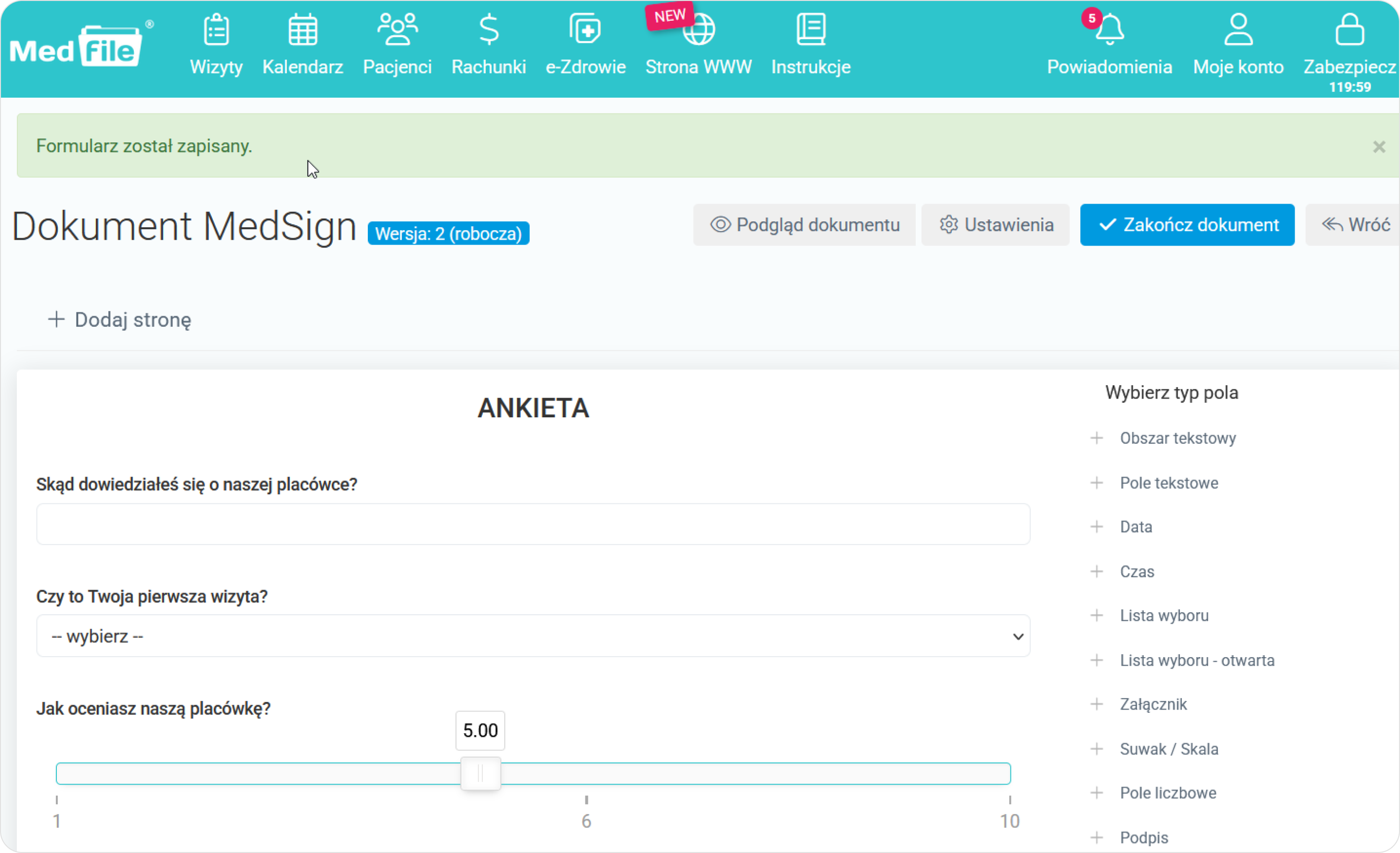This screenshot has height=853, width=1400.
Task: Open e-Zdrowie medical icon
Action: [585, 29]
